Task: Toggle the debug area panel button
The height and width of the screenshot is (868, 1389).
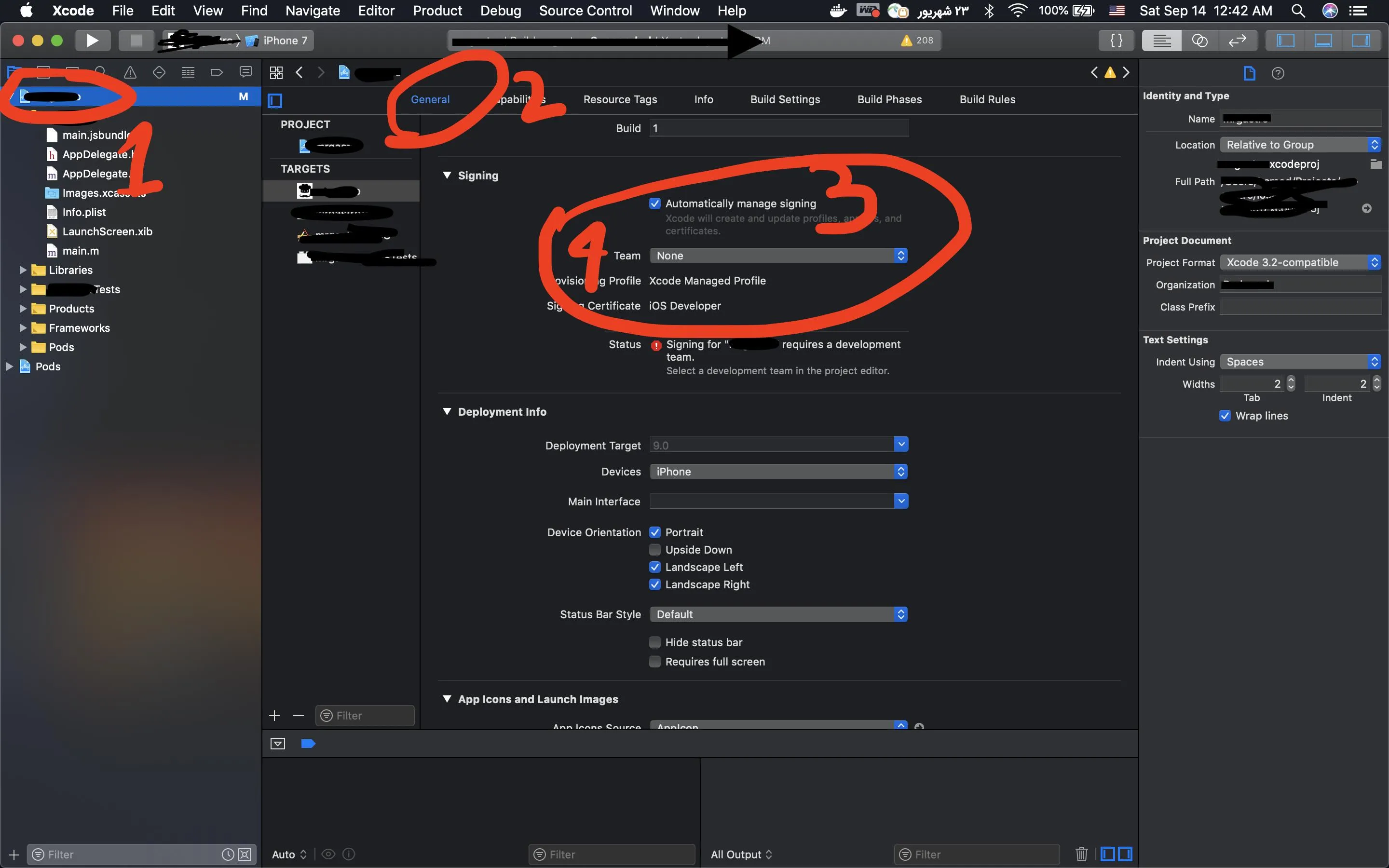Action: (1323, 40)
